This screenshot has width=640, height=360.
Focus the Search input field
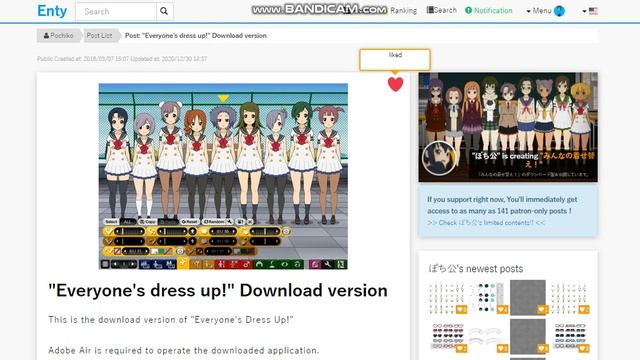116,11
